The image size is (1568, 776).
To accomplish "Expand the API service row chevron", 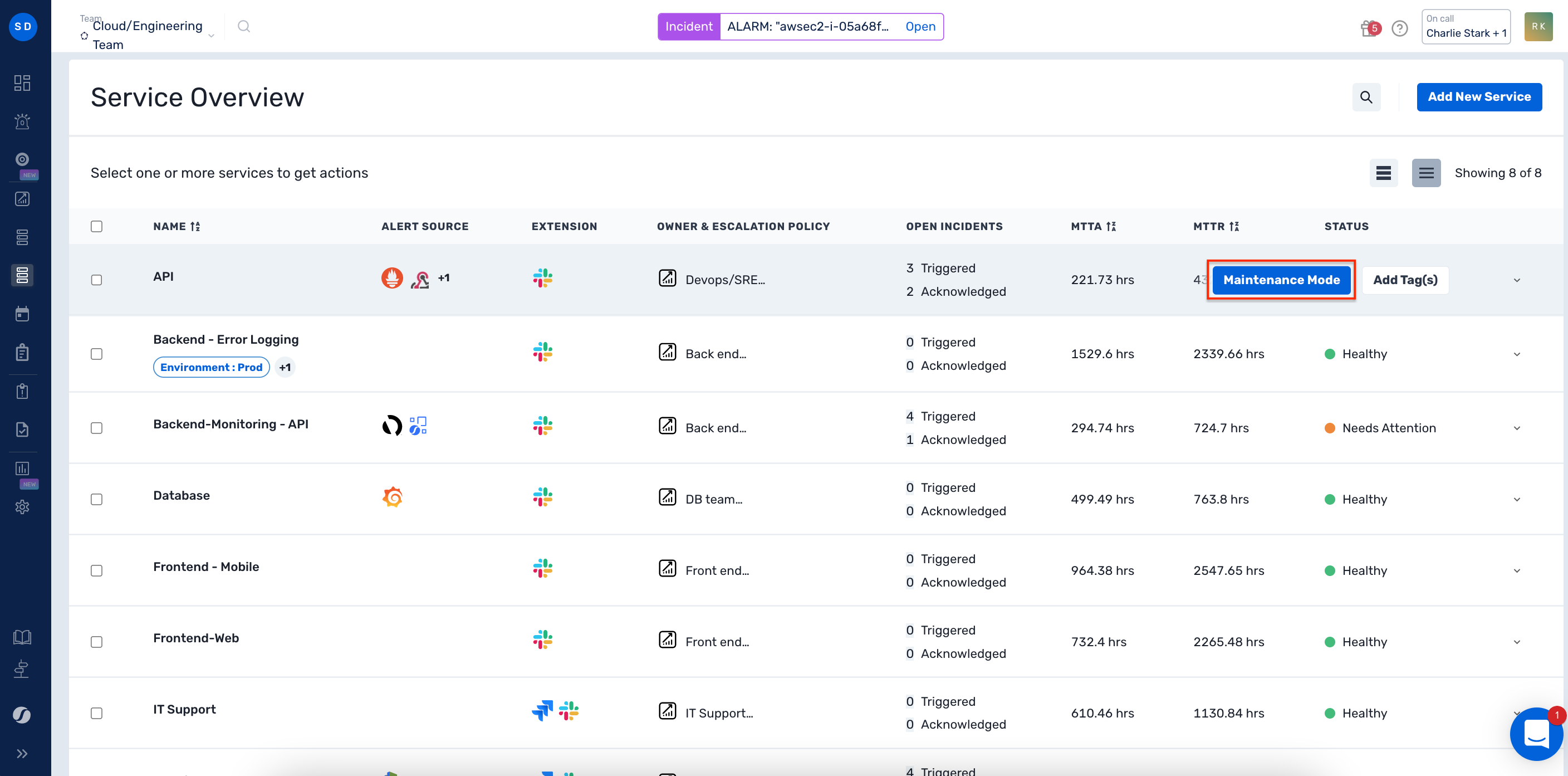I will [1517, 280].
